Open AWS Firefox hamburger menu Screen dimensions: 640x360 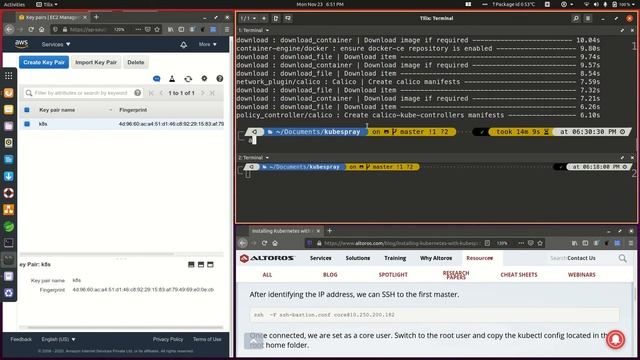click(x=227, y=29)
